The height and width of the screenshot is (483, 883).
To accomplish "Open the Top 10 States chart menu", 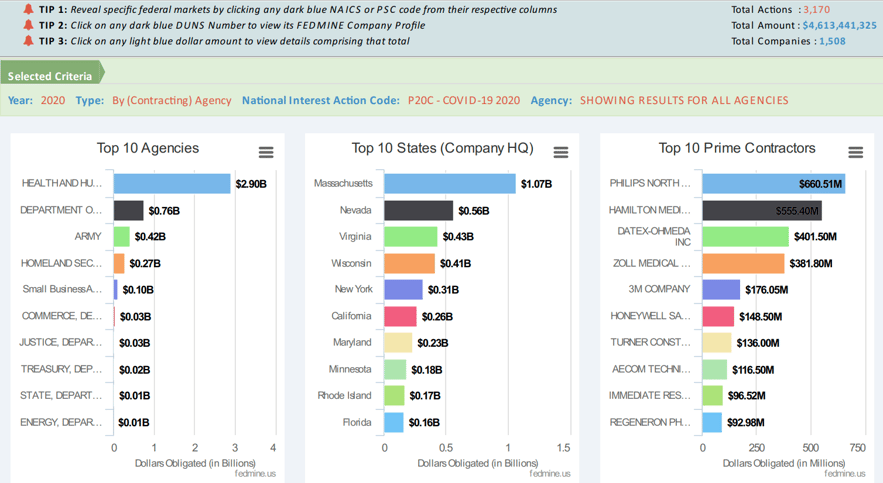I will (560, 152).
